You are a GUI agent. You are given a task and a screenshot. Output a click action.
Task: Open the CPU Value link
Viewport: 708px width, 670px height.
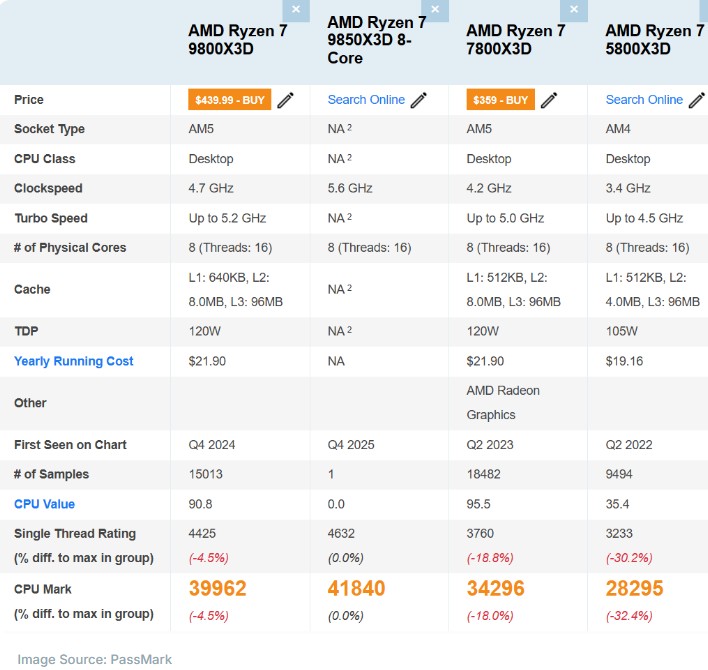(x=44, y=504)
